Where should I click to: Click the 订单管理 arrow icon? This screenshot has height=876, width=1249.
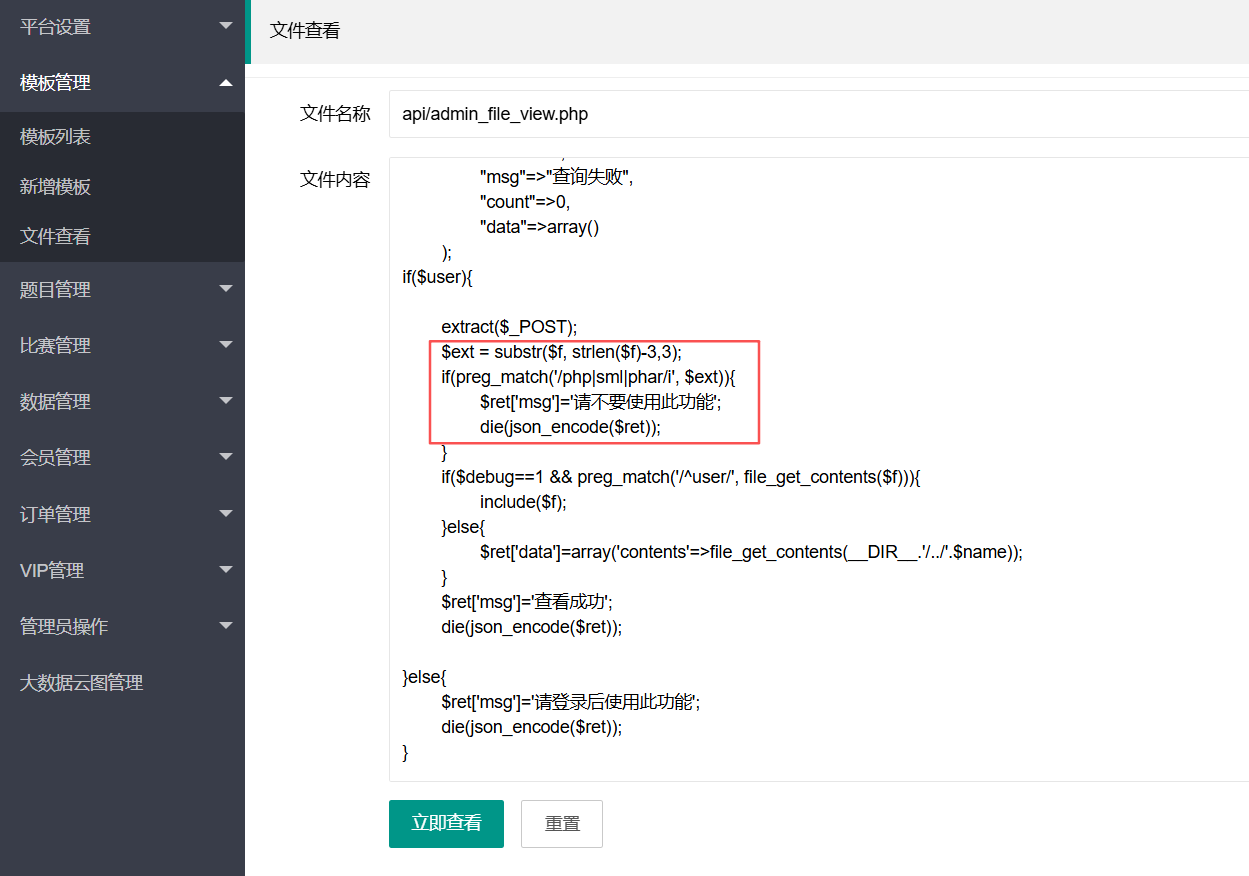click(225, 514)
